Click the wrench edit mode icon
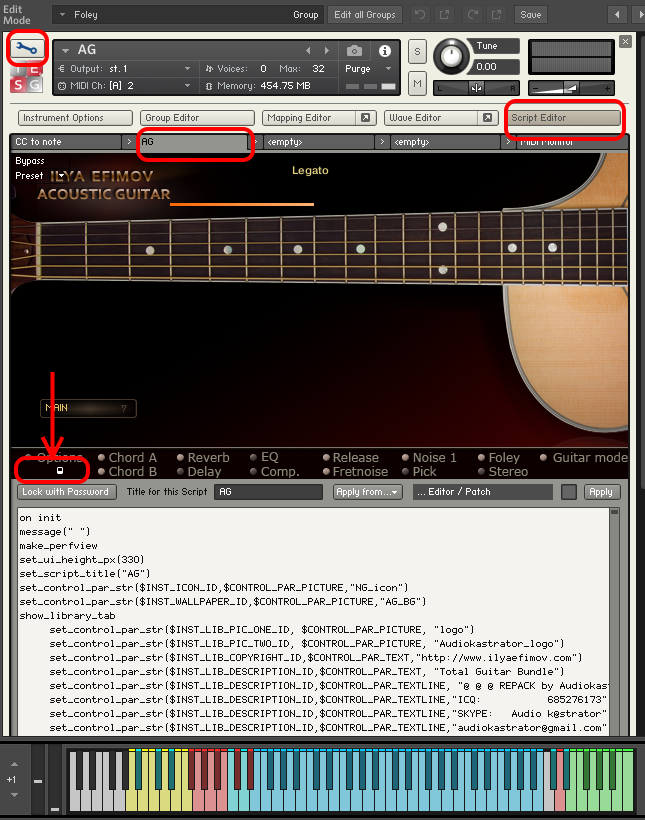The image size is (645, 820). point(27,49)
